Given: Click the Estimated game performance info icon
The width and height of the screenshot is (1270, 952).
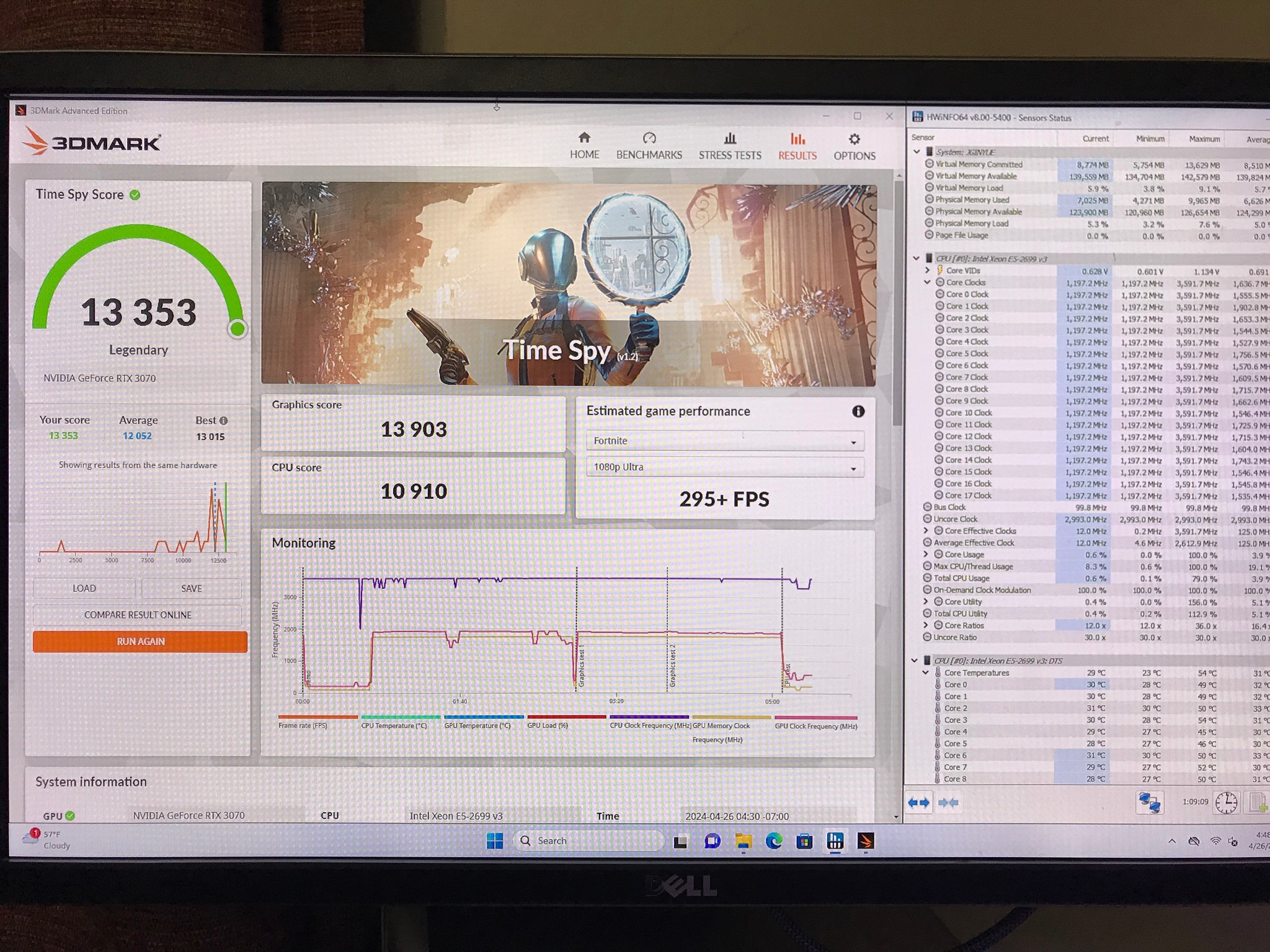Looking at the screenshot, I should pyautogui.click(x=858, y=412).
